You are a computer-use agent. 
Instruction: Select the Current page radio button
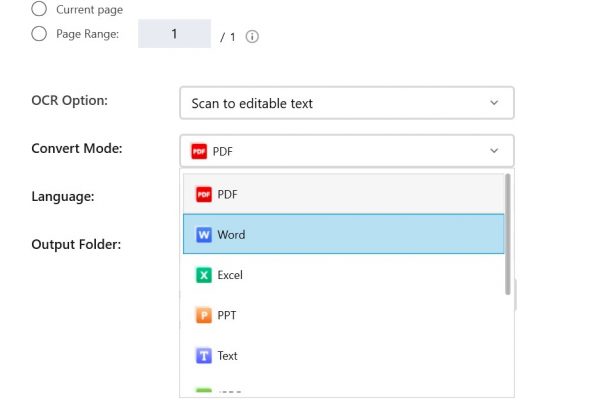39,8
